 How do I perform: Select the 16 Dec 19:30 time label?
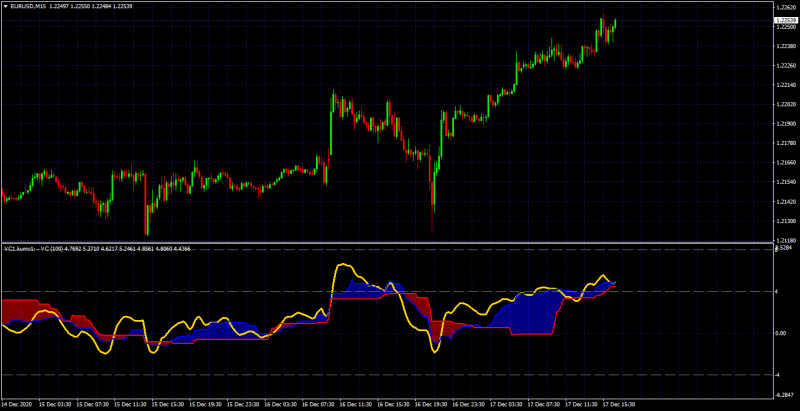point(429,401)
